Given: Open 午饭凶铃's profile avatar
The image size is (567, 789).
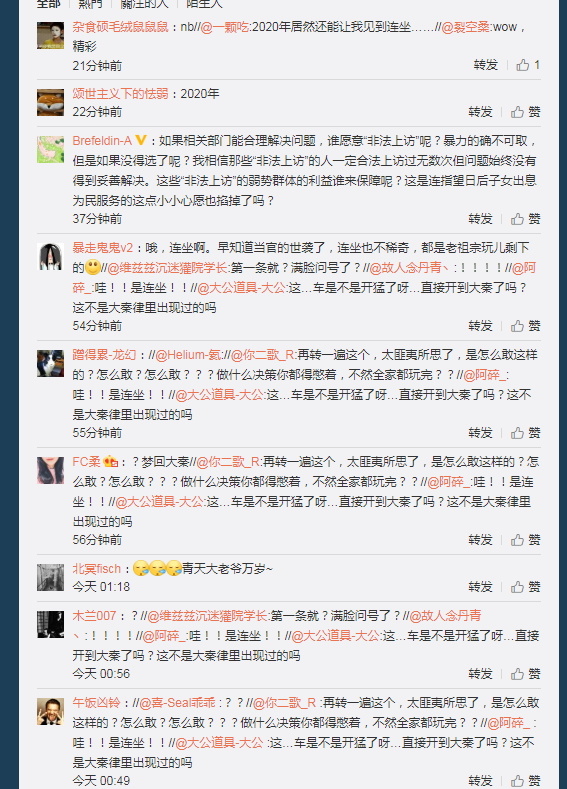Looking at the screenshot, I should 50,712.
